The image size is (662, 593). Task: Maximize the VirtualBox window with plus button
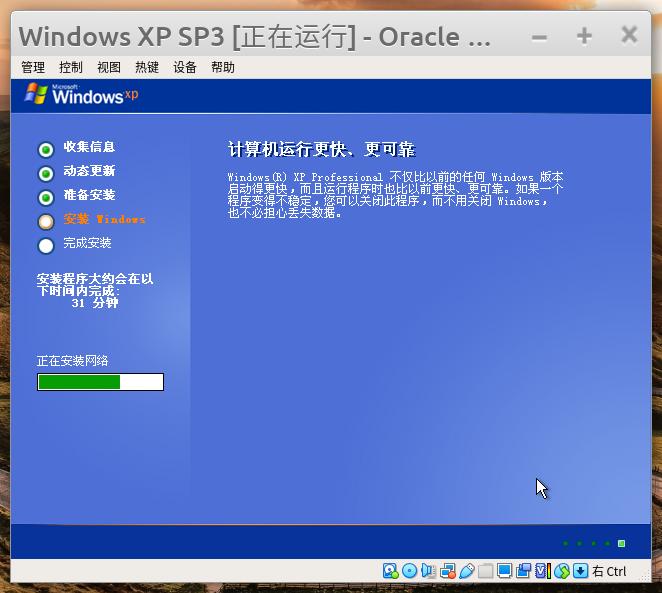pyautogui.click(x=584, y=36)
